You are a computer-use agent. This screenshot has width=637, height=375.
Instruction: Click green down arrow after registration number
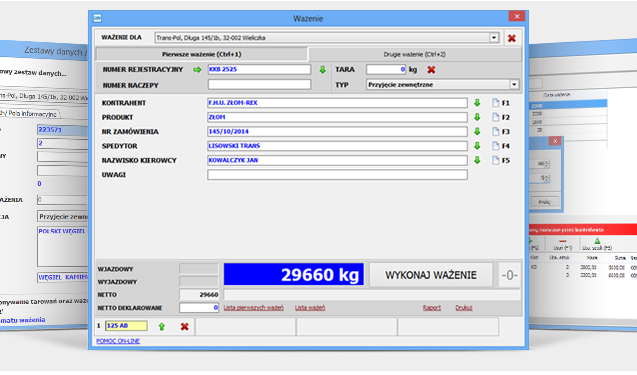[322, 69]
